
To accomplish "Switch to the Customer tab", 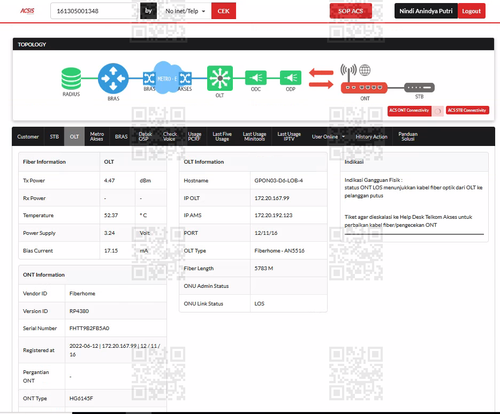I will (28, 137).
